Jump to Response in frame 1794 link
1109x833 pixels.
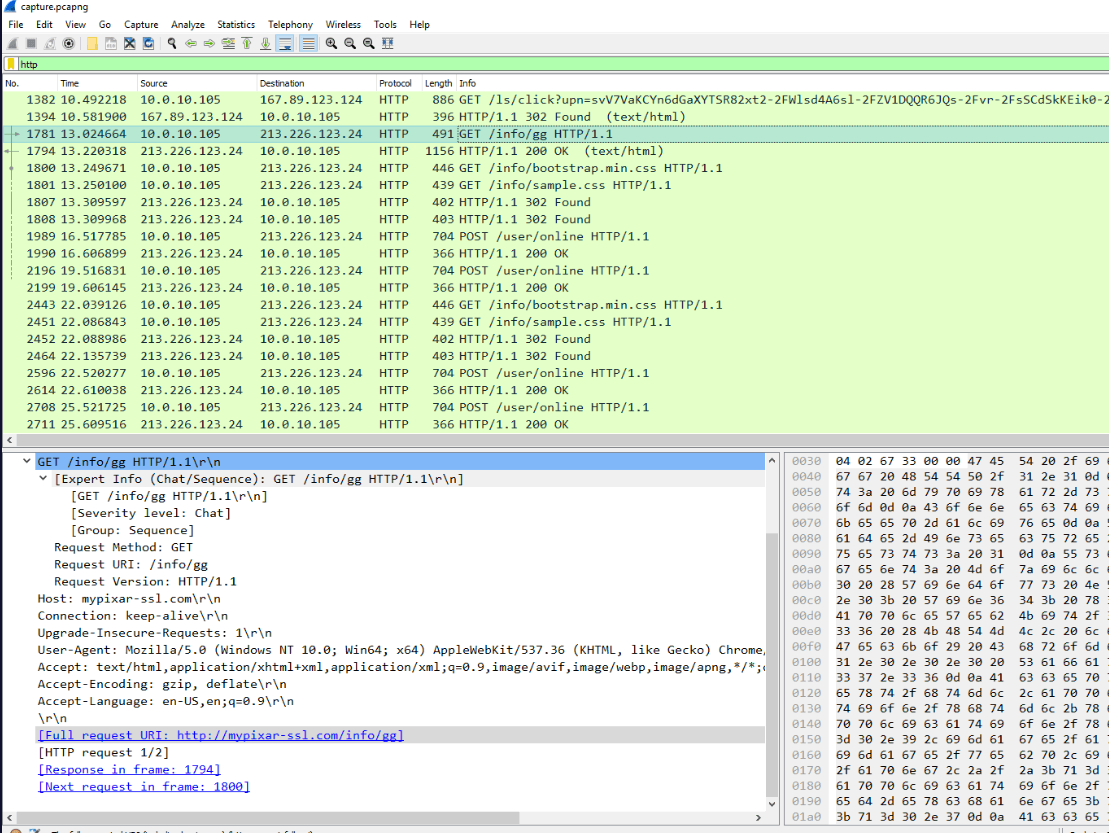tap(129, 769)
